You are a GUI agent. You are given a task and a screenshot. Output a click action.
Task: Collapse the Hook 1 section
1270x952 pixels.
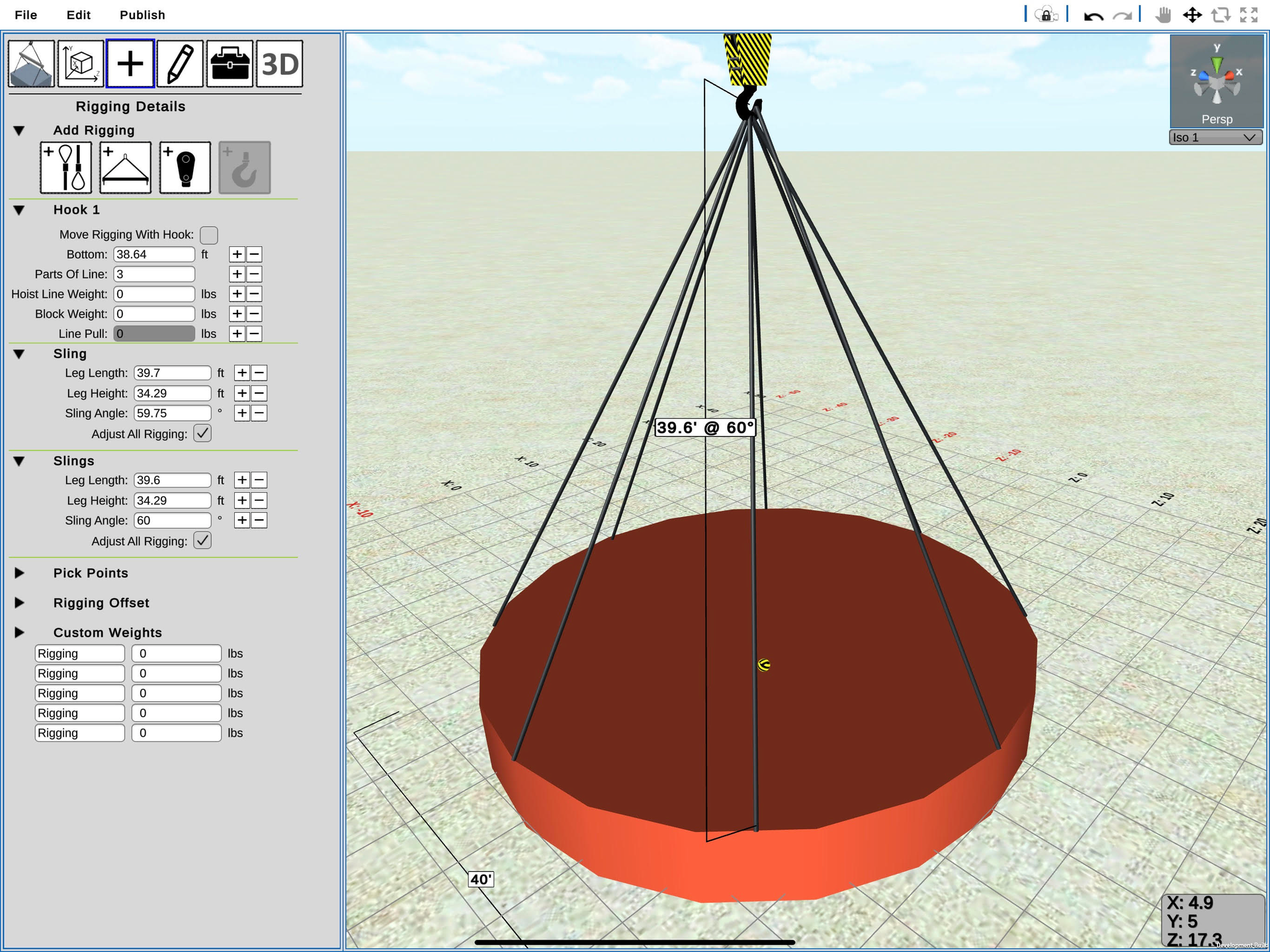pos(19,210)
